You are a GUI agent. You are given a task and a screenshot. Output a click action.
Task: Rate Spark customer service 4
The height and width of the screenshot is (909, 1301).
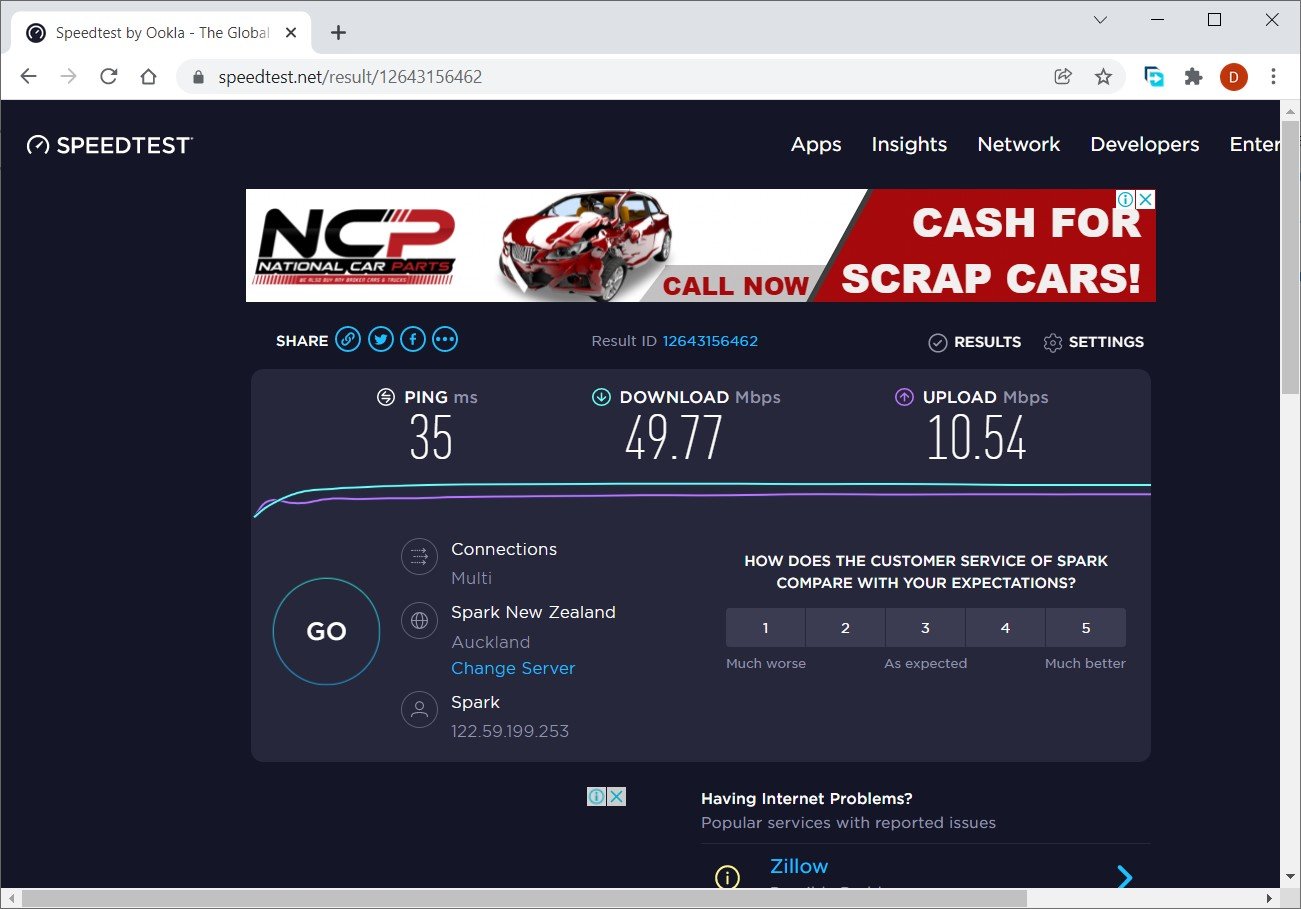(x=1005, y=628)
